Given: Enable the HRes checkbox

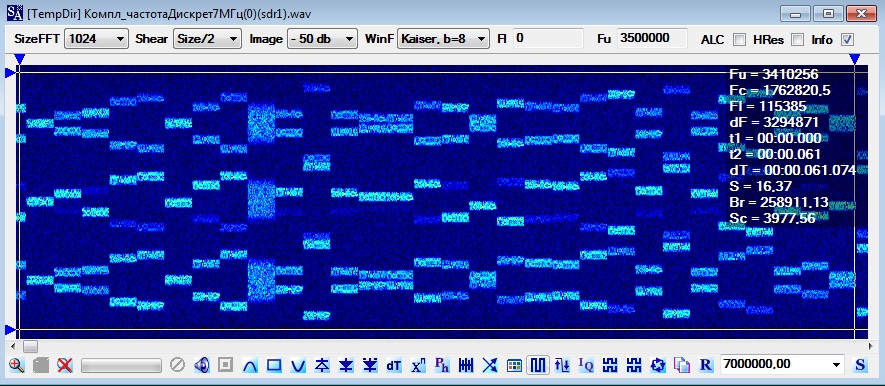Looking at the screenshot, I should [x=797, y=40].
